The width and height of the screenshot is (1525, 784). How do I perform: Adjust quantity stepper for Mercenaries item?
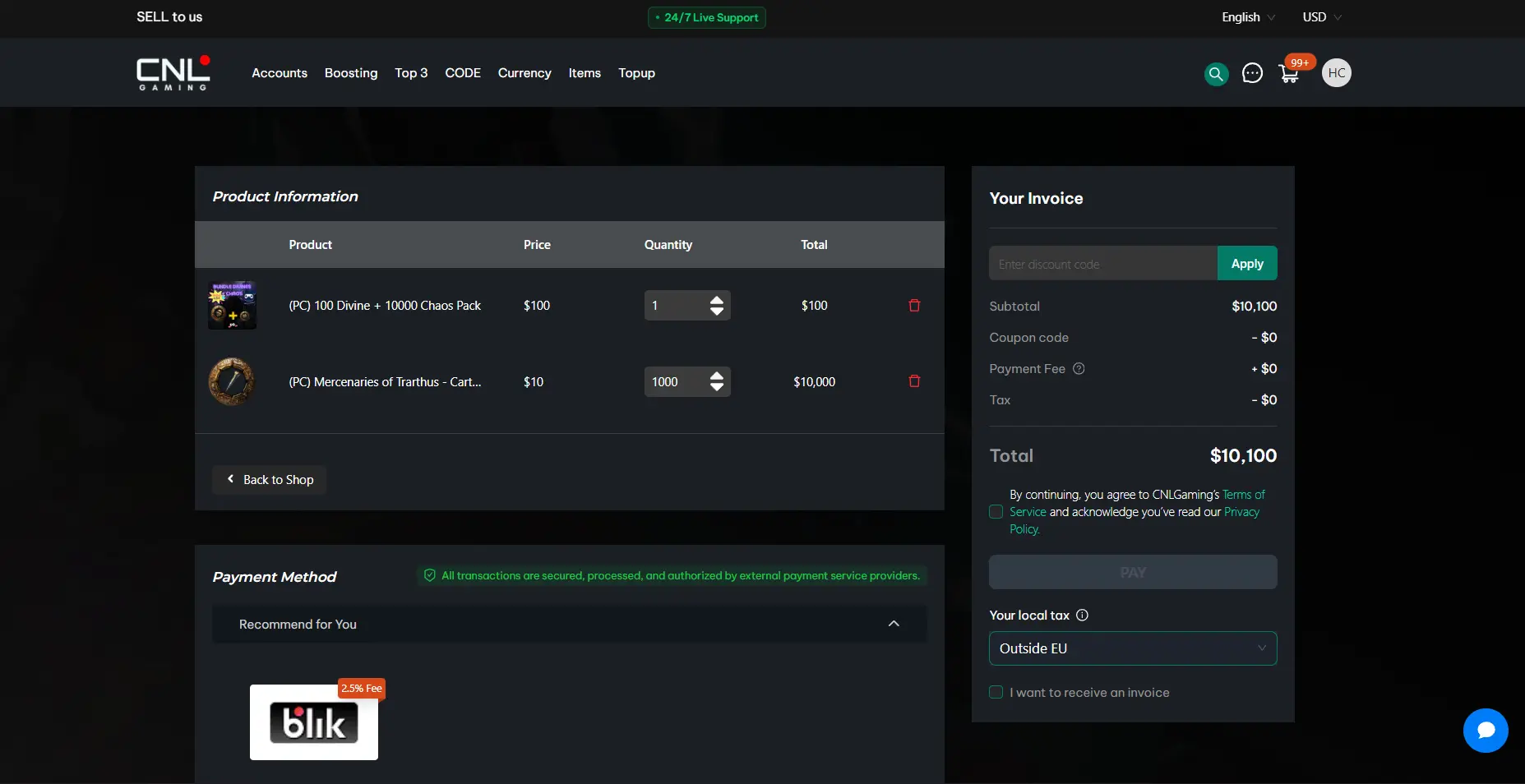pos(717,381)
